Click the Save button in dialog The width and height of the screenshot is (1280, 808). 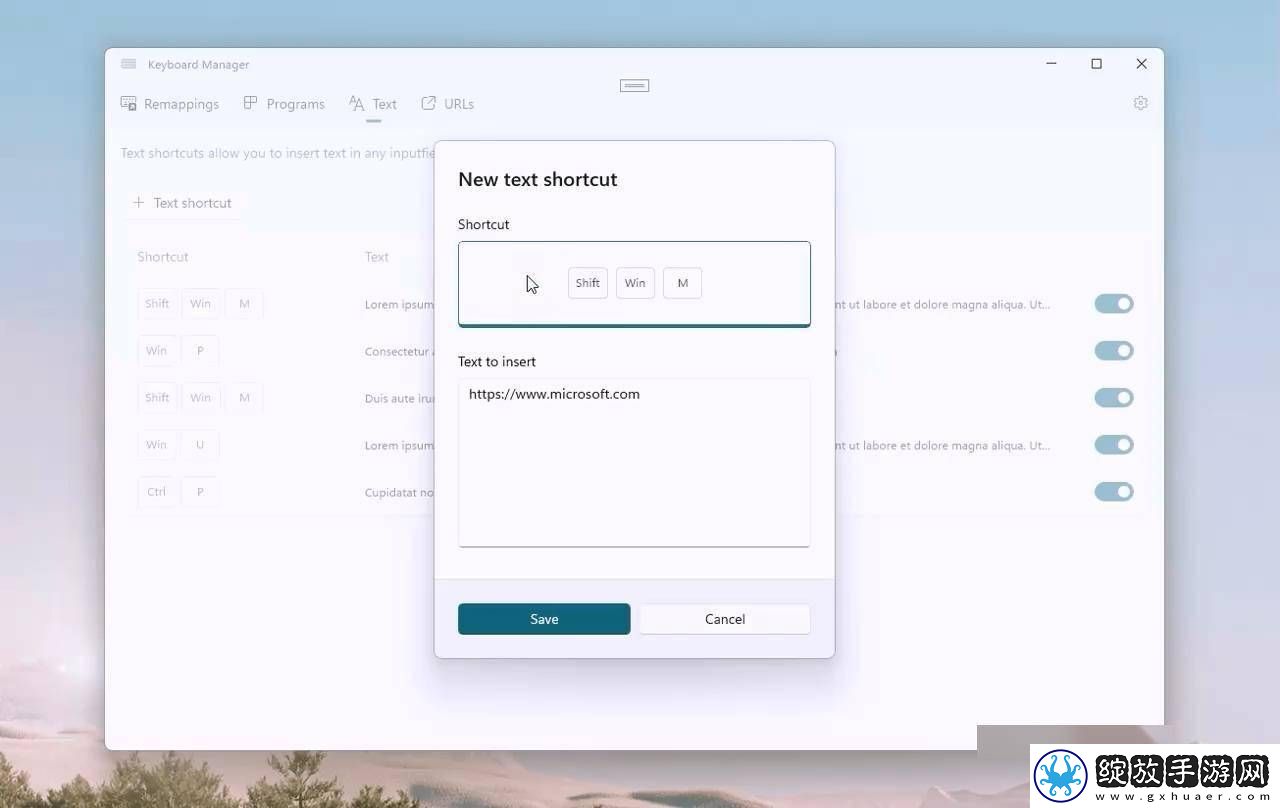coord(544,619)
